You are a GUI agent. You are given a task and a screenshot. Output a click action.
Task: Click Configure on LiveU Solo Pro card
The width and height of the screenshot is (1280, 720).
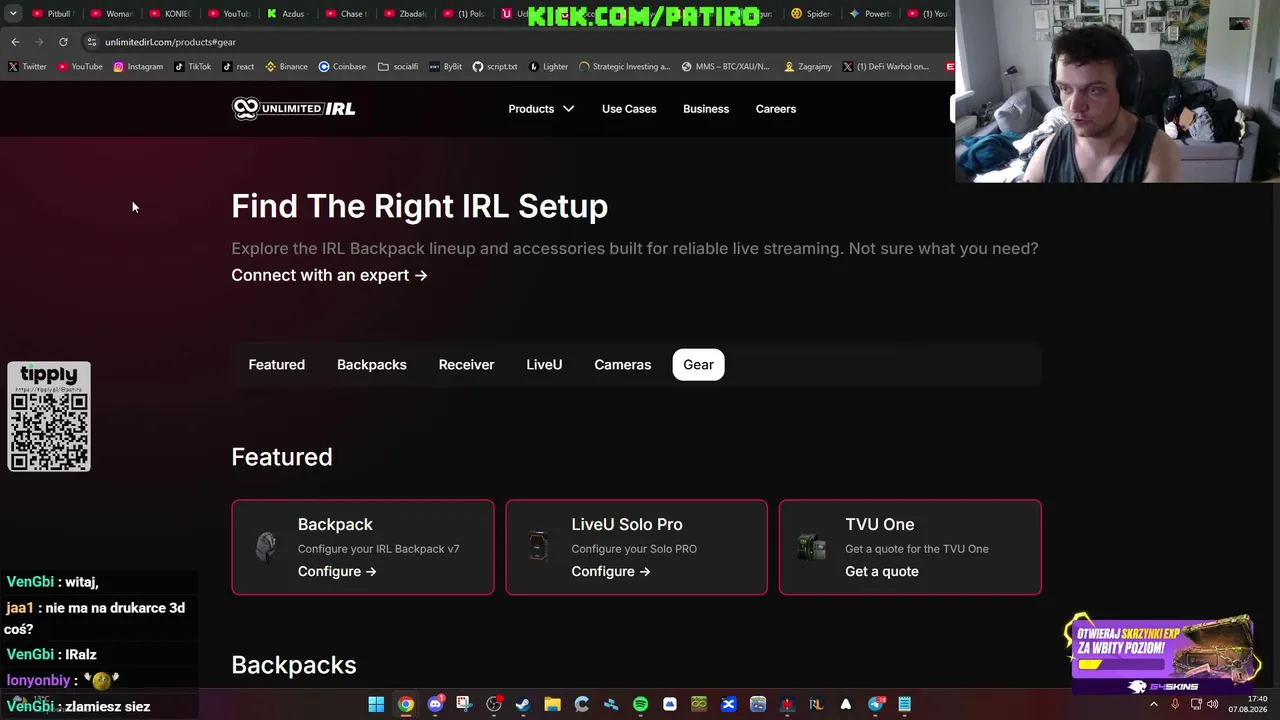pos(611,571)
